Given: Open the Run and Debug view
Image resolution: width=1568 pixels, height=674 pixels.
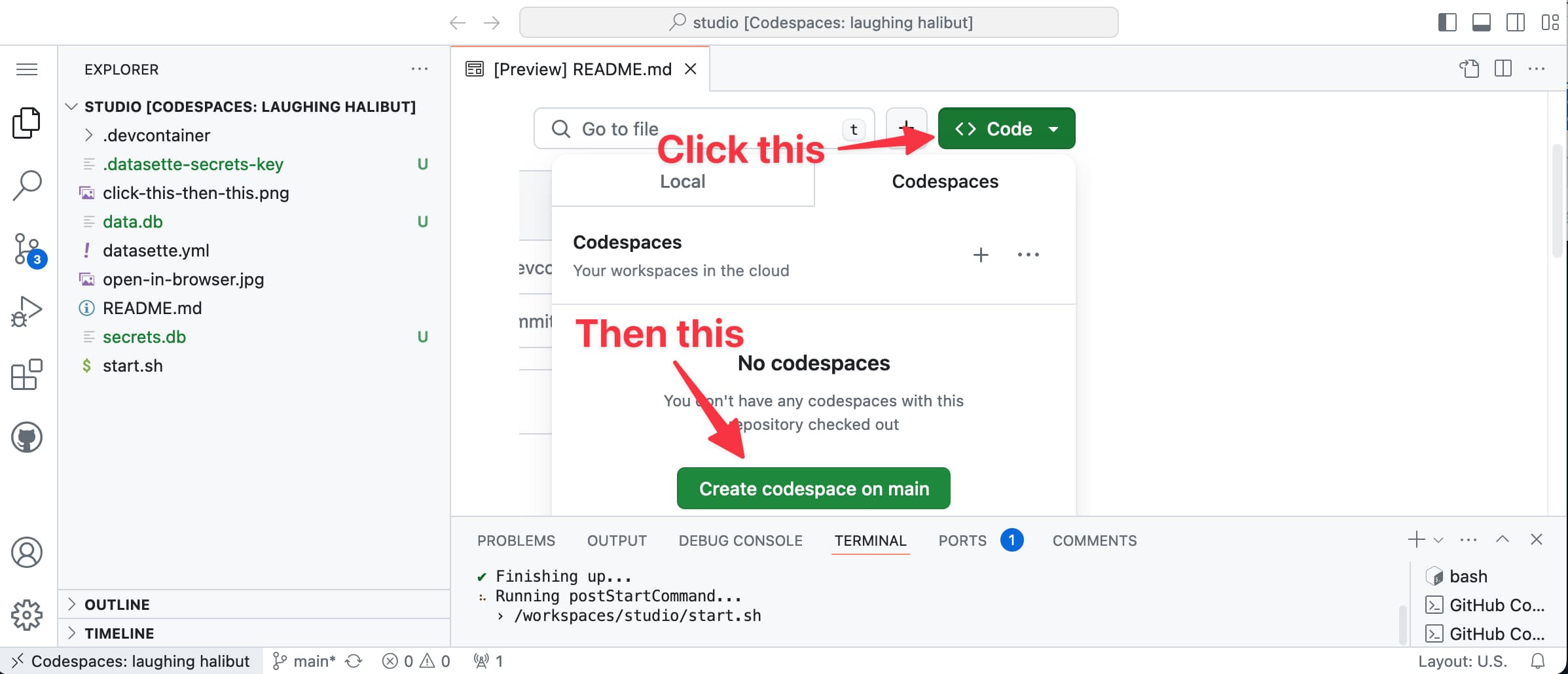Looking at the screenshot, I should tap(27, 311).
